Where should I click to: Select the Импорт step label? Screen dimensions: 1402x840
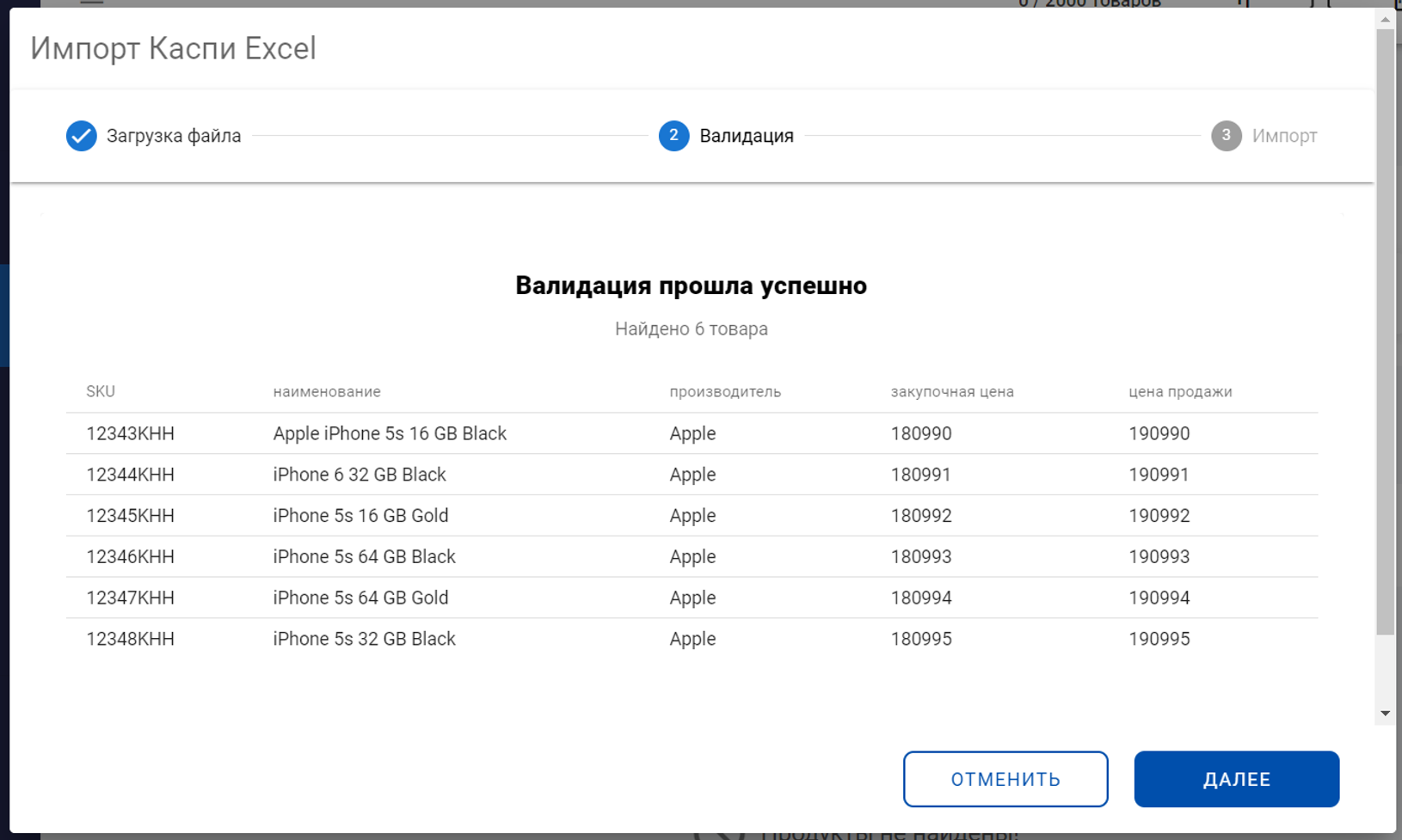[1284, 136]
